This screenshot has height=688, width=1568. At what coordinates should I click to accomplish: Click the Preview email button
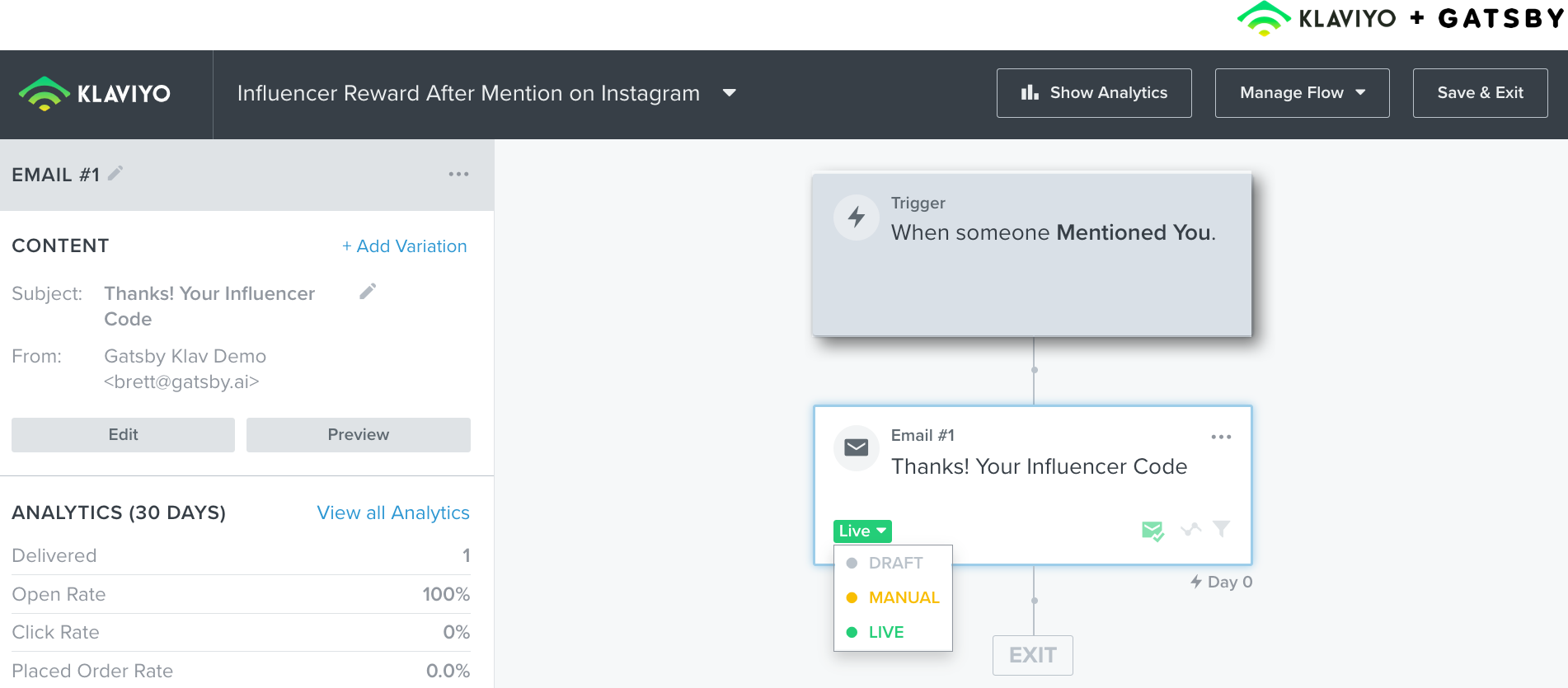click(x=358, y=434)
